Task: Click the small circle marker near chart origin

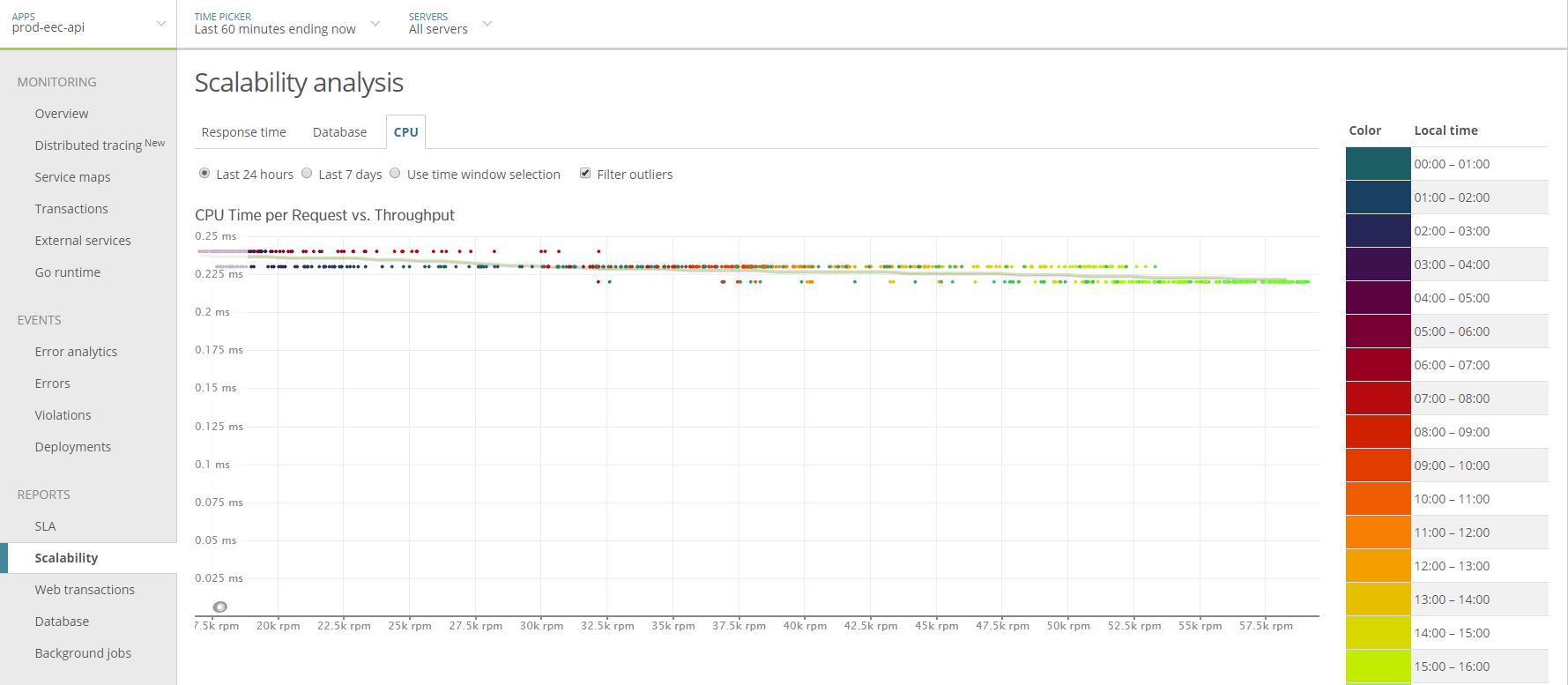Action: [220, 607]
